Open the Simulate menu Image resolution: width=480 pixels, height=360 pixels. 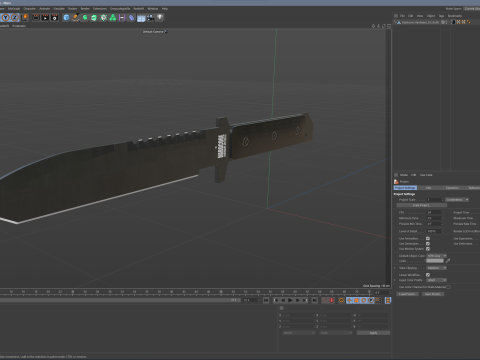[59, 9]
